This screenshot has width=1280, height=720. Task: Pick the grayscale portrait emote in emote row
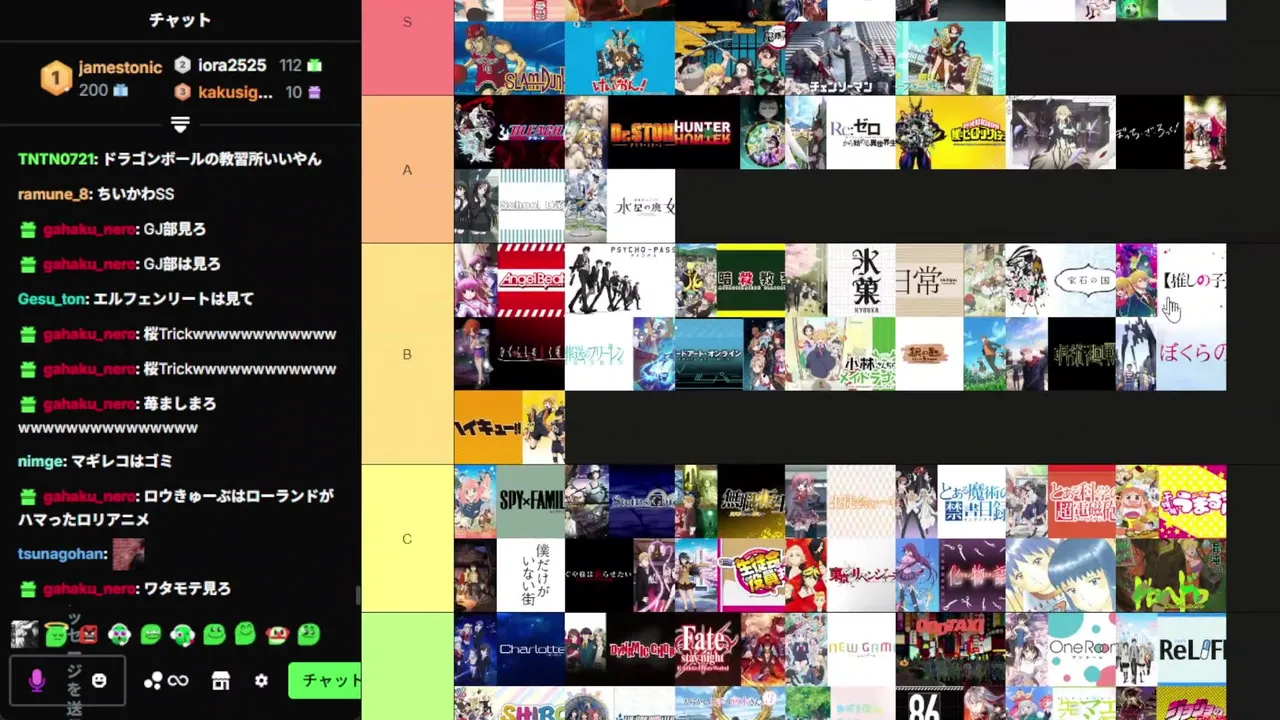tap(25, 634)
